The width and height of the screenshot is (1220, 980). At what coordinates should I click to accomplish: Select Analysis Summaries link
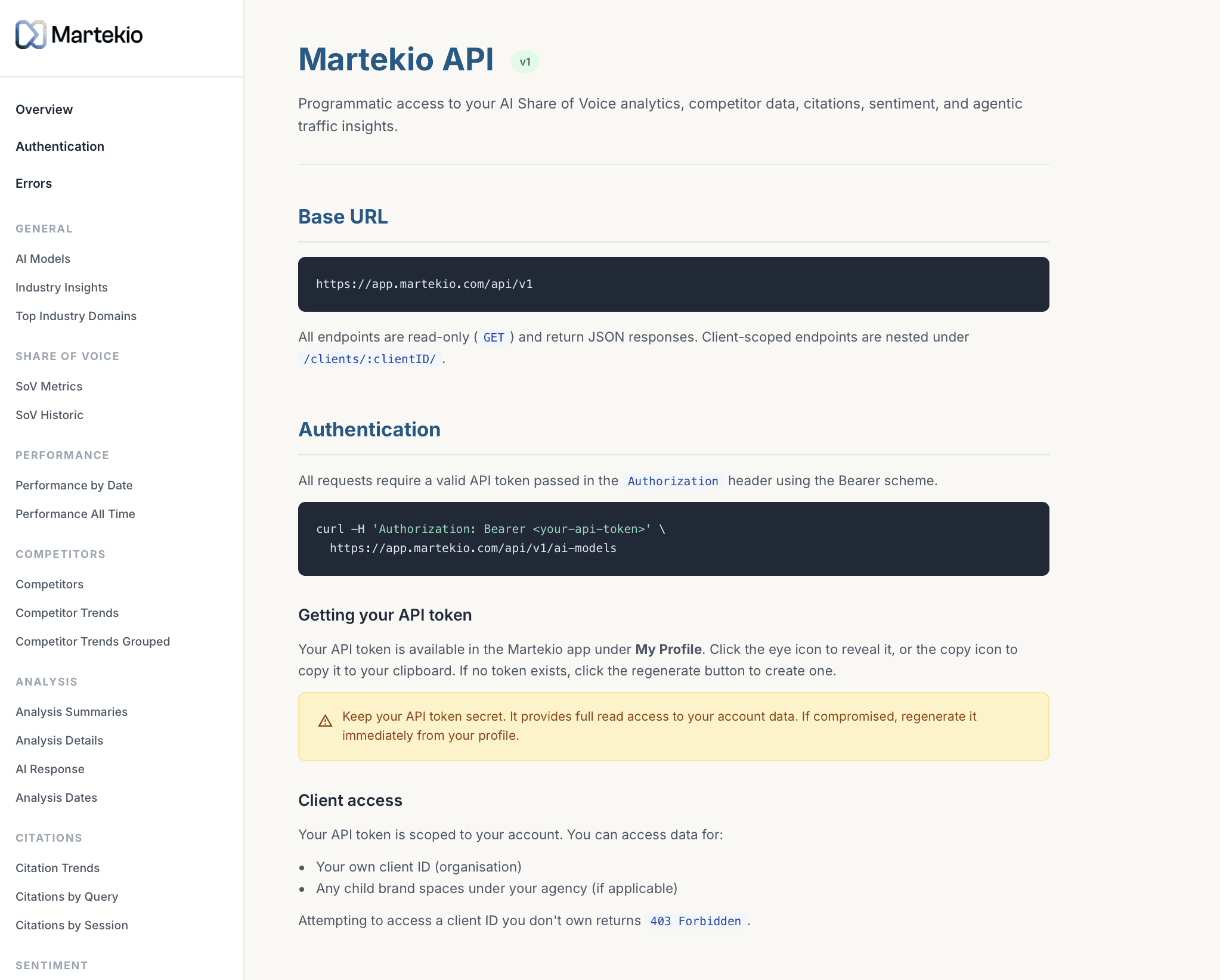72,712
